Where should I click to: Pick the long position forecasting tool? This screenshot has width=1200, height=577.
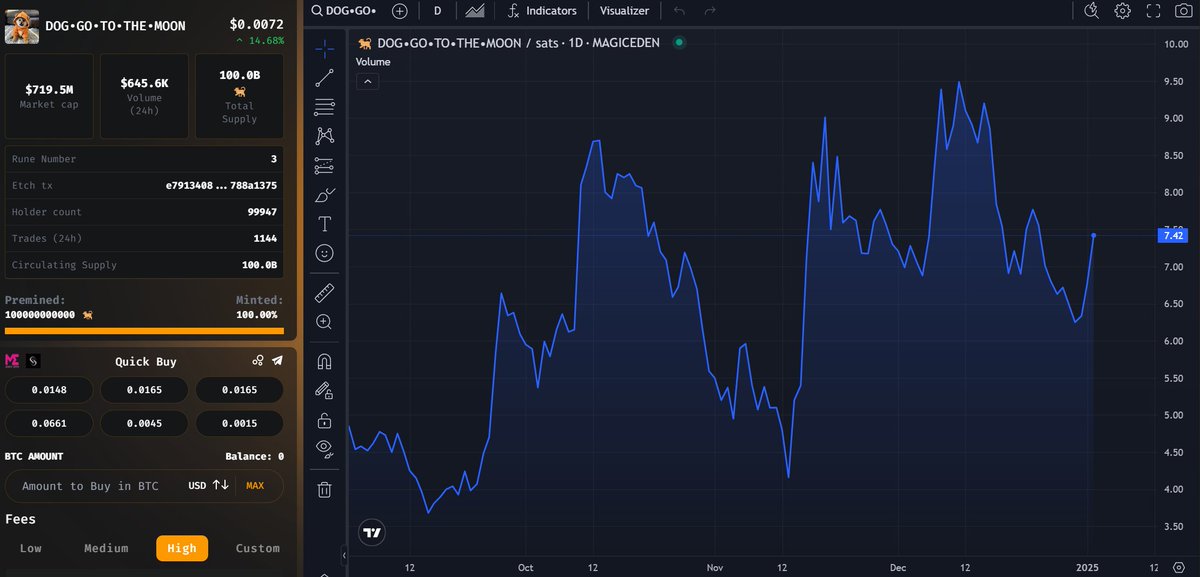pos(324,165)
